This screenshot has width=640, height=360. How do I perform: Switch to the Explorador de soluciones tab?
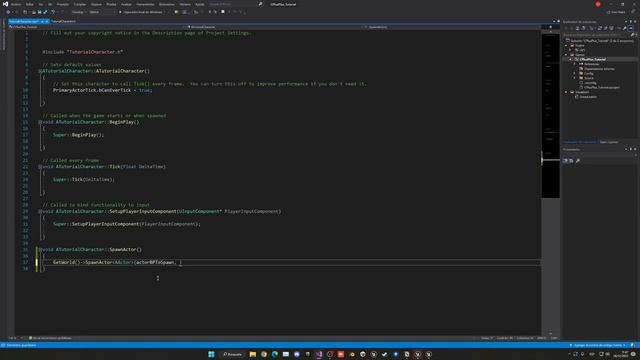[x=580, y=142]
